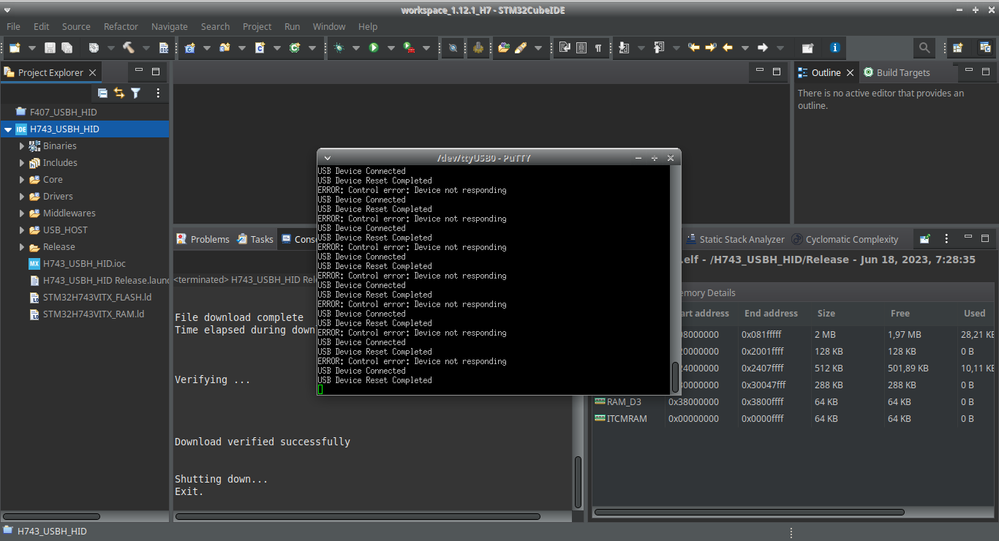The image size is (999, 541).
Task: Click Previous Annotation icon
Action: tap(659, 48)
